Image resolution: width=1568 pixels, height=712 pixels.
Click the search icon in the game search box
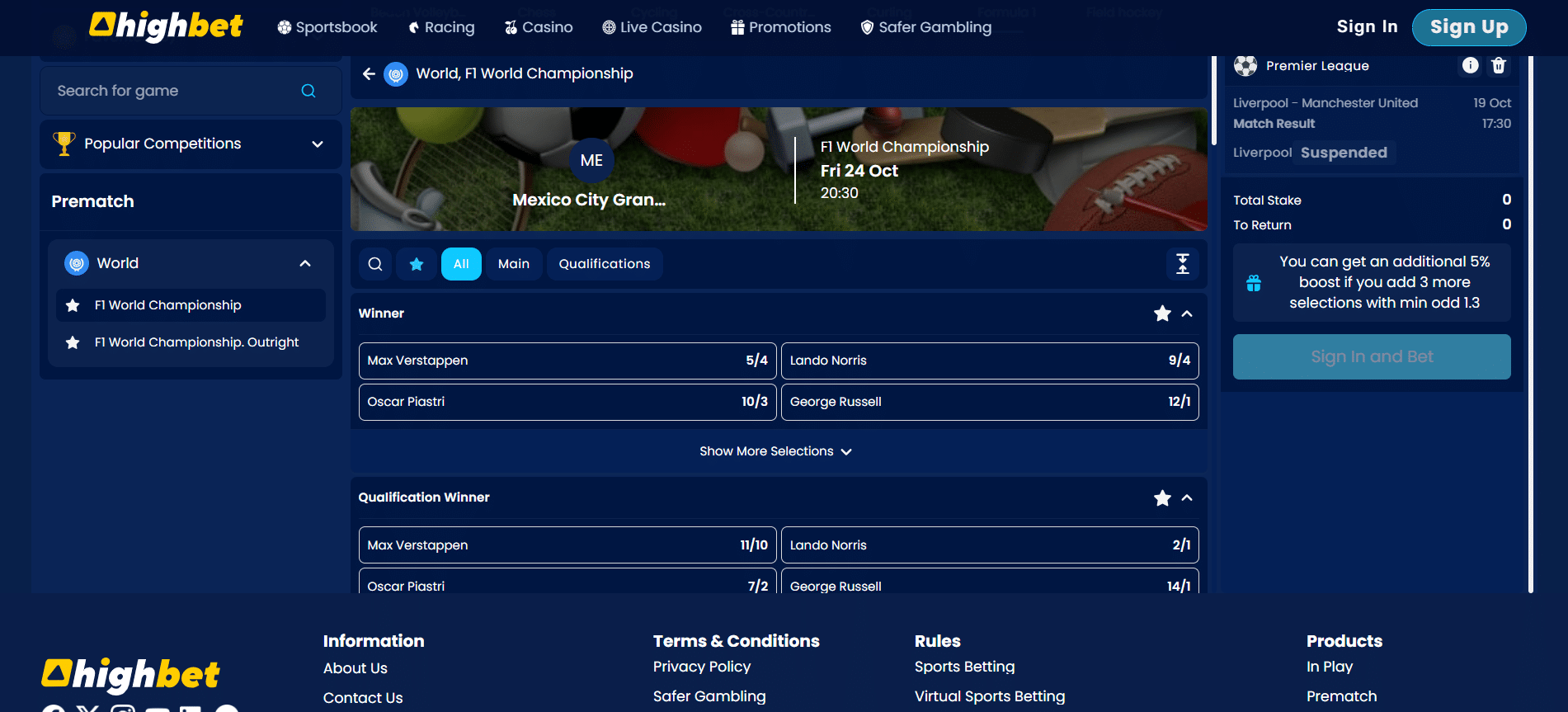308,91
